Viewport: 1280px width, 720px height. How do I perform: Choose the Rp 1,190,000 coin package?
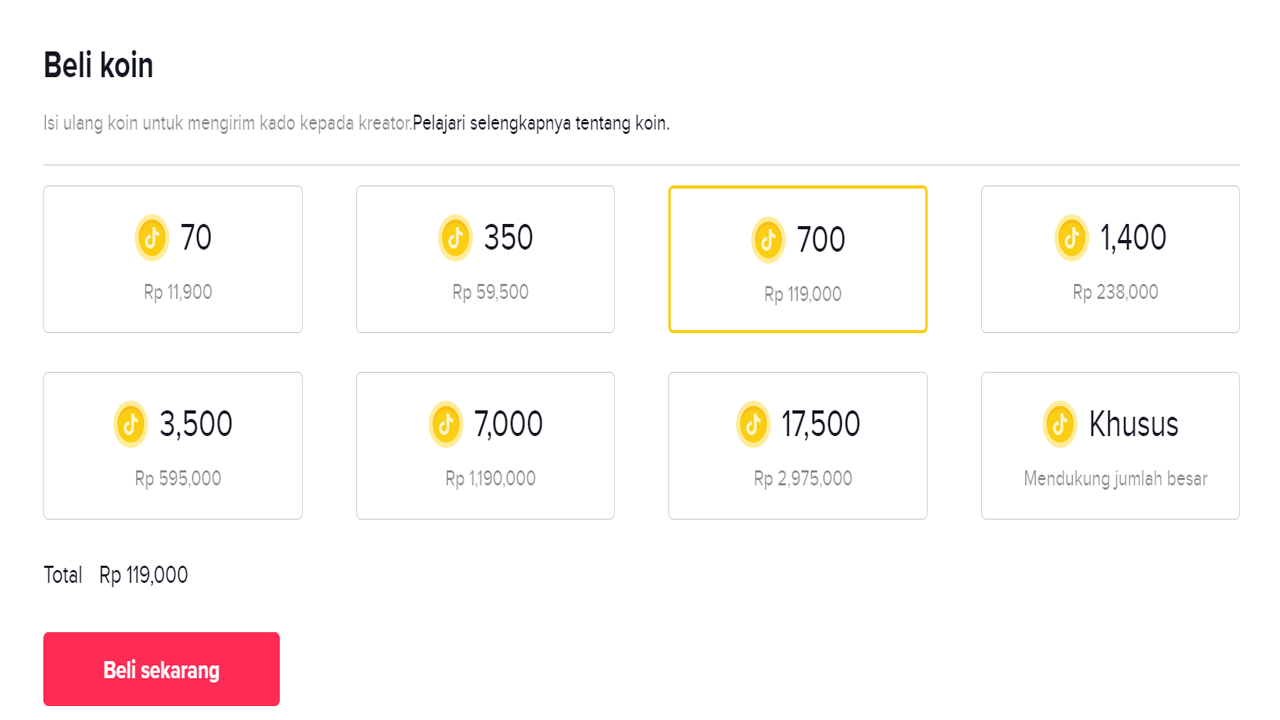pyautogui.click(x=485, y=446)
